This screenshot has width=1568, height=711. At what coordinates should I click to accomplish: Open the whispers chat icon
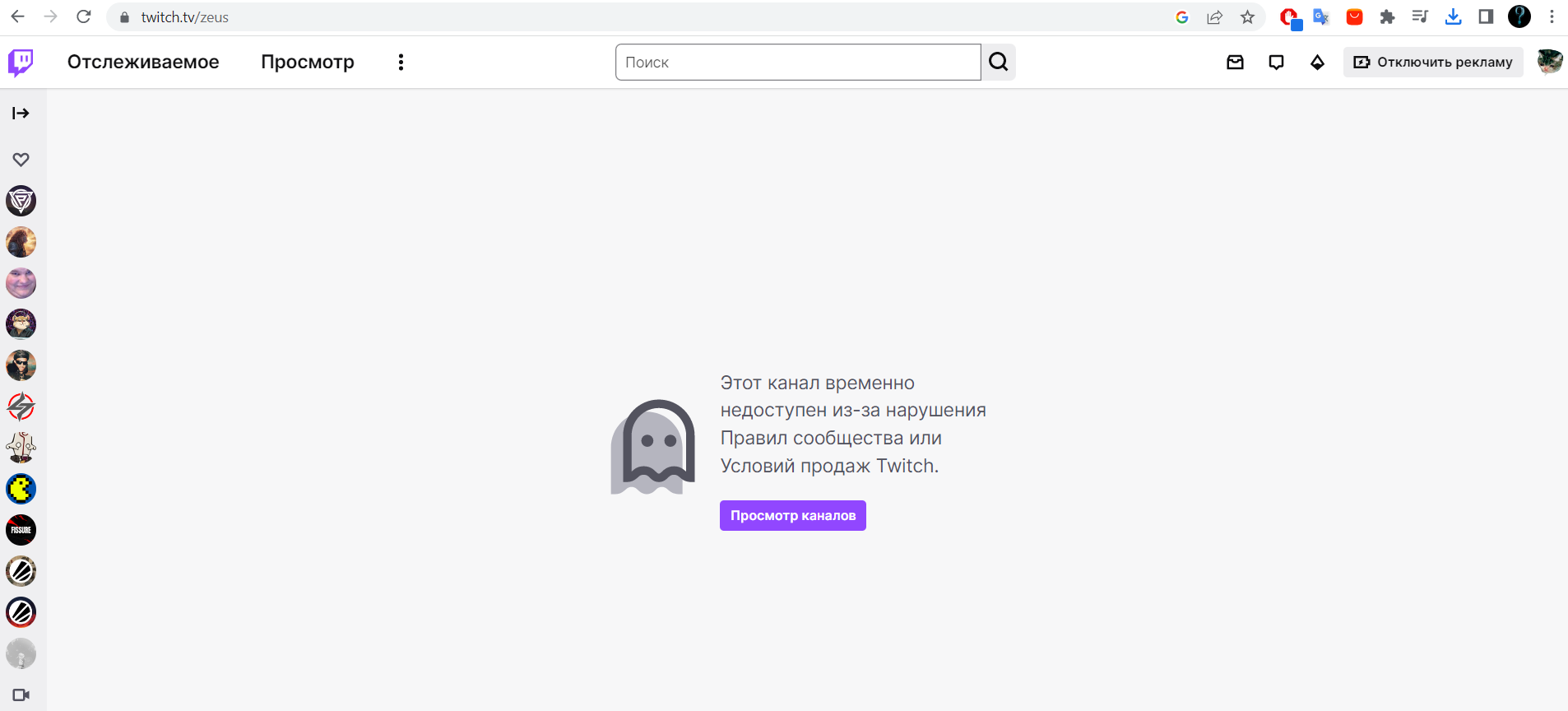tap(1276, 63)
